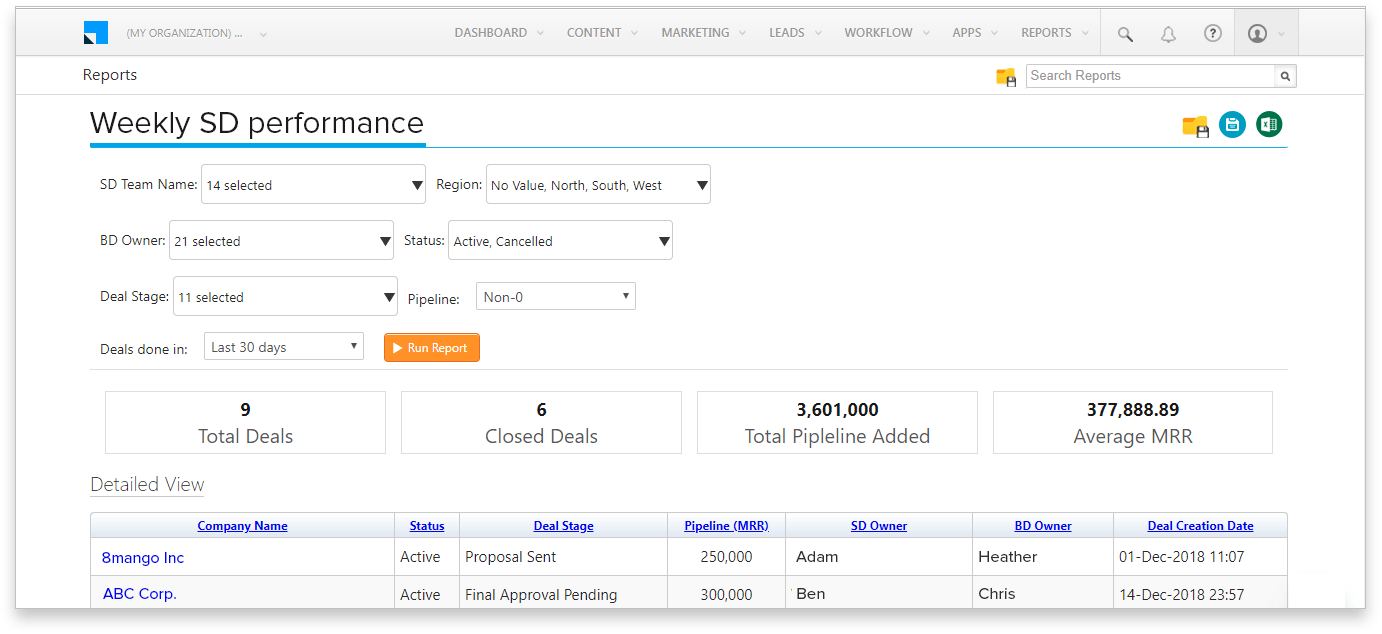The image size is (1382, 634).
Task: Click the Run Report button
Action: pyautogui.click(x=431, y=347)
